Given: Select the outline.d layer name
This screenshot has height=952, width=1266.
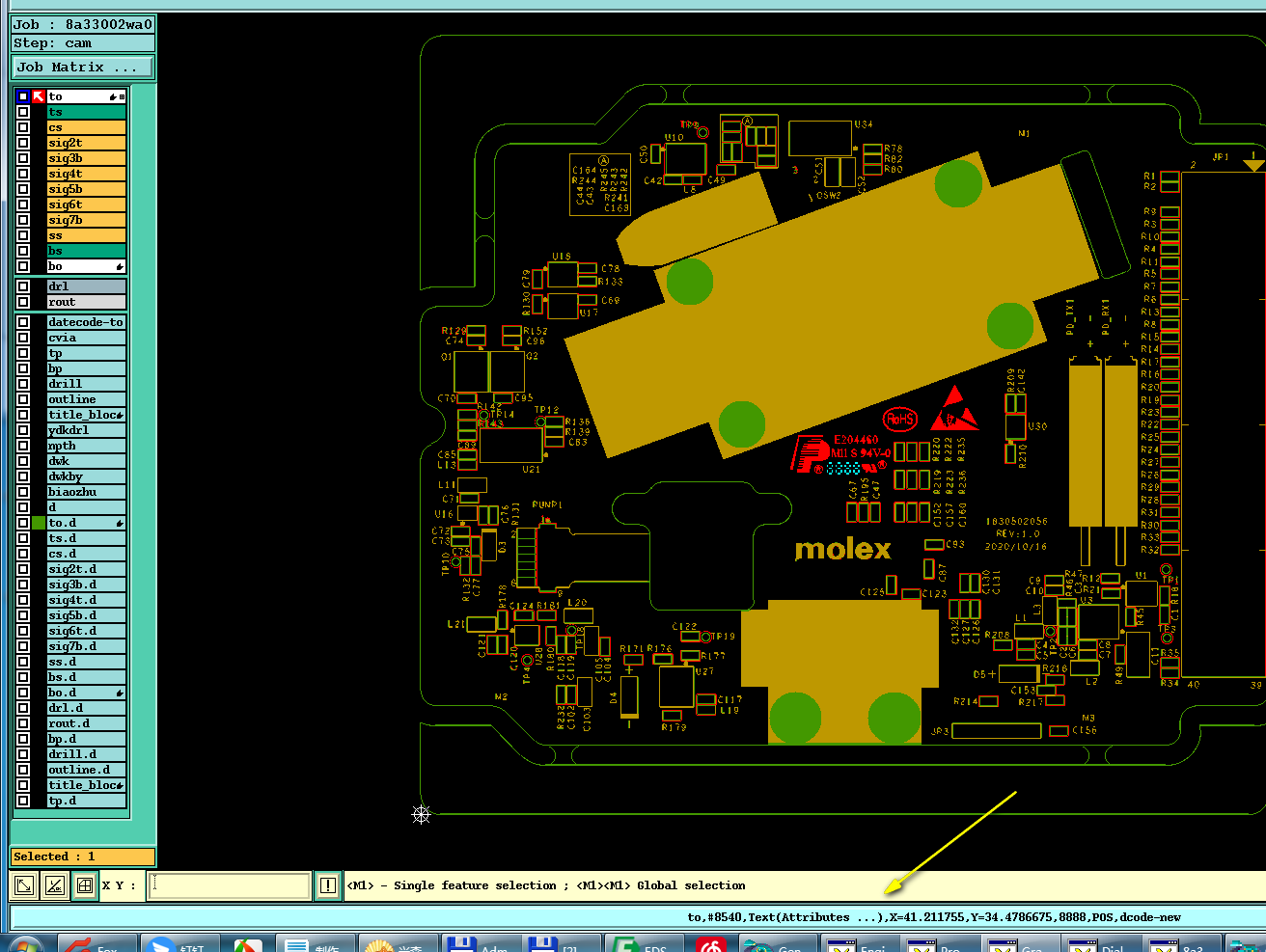Looking at the screenshot, I should [x=87, y=770].
